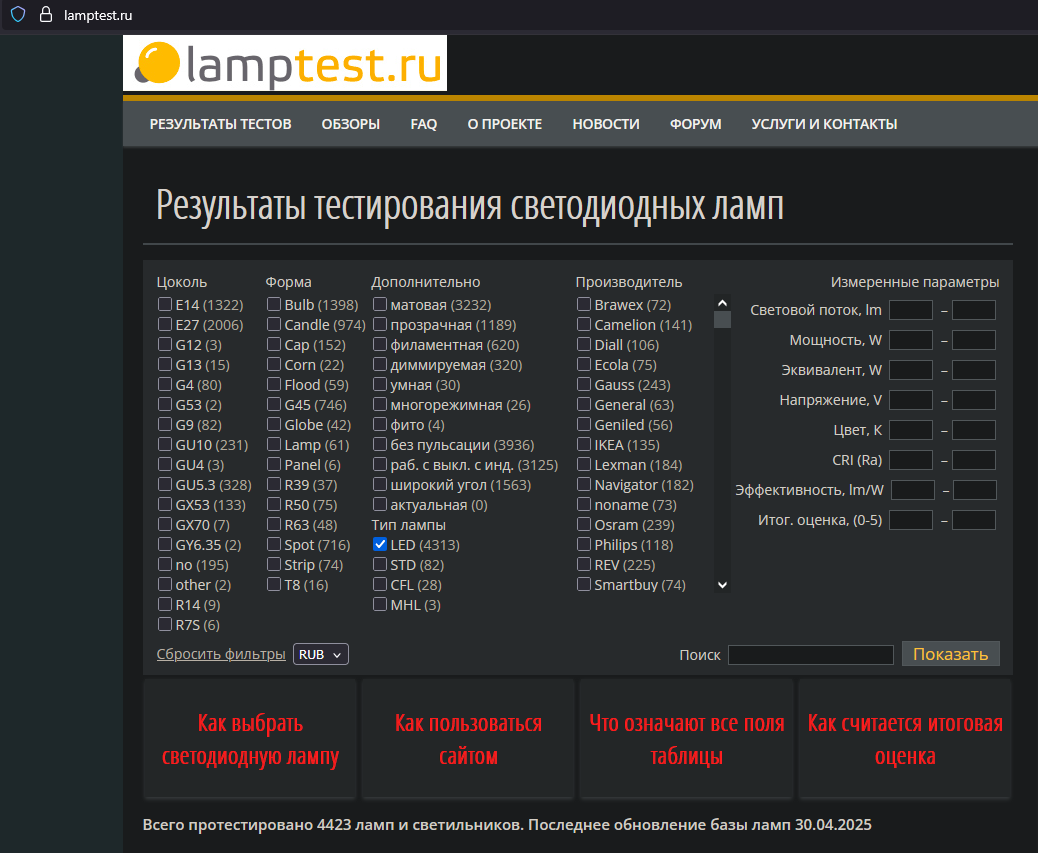Open the О проекте menu item
Screen dimensions: 1038x853
504,124
